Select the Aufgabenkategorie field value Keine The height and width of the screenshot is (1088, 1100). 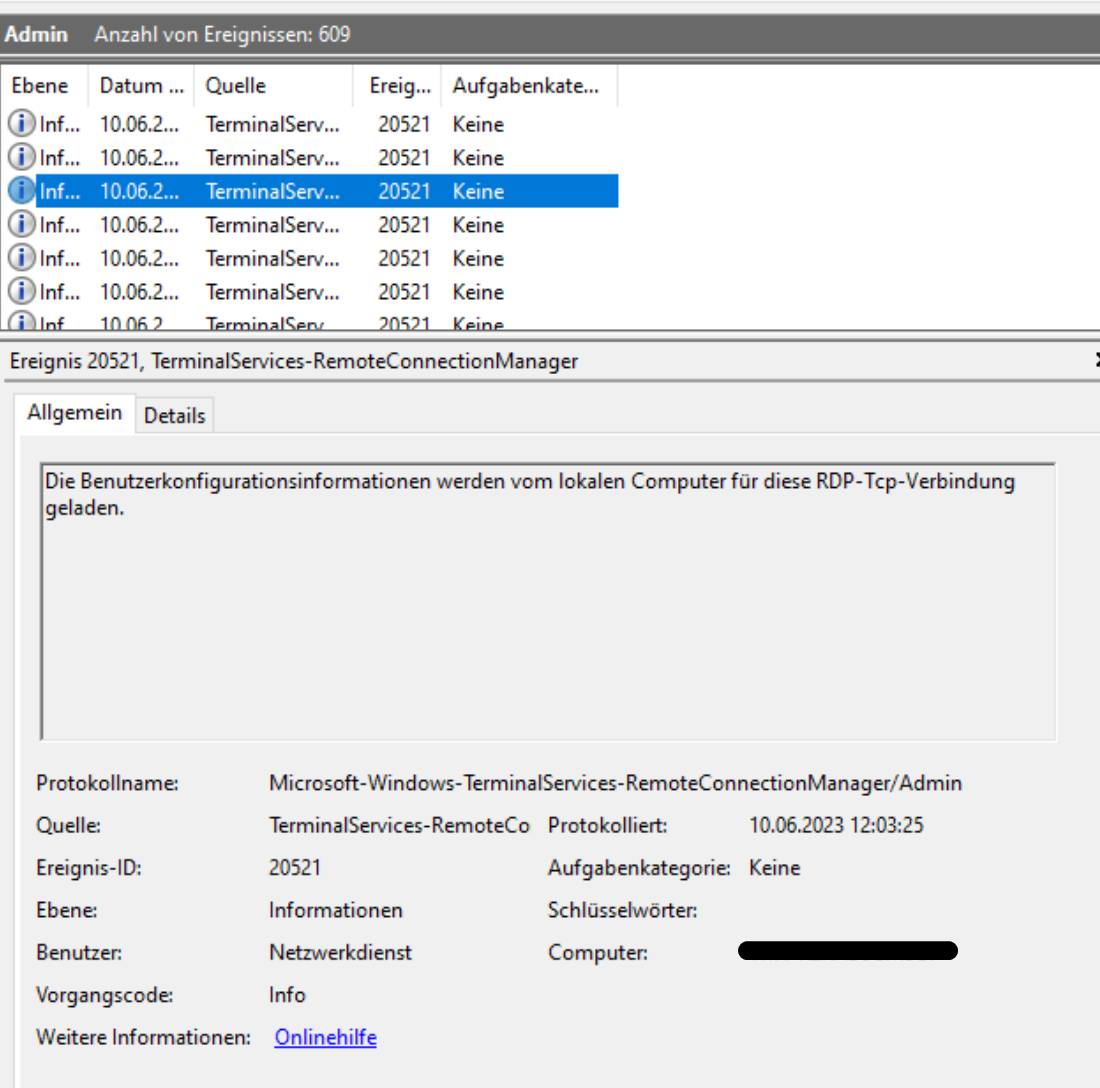pos(774,868)
